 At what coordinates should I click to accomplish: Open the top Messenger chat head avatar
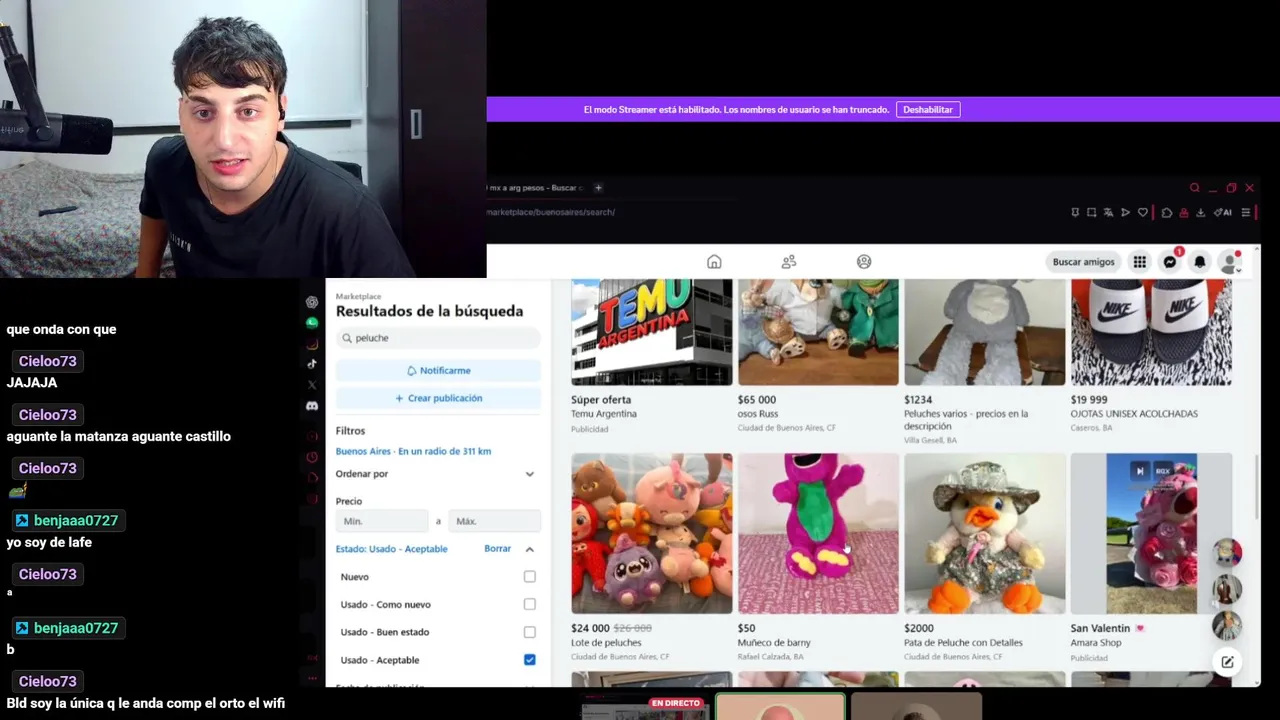coord(1227,553)
